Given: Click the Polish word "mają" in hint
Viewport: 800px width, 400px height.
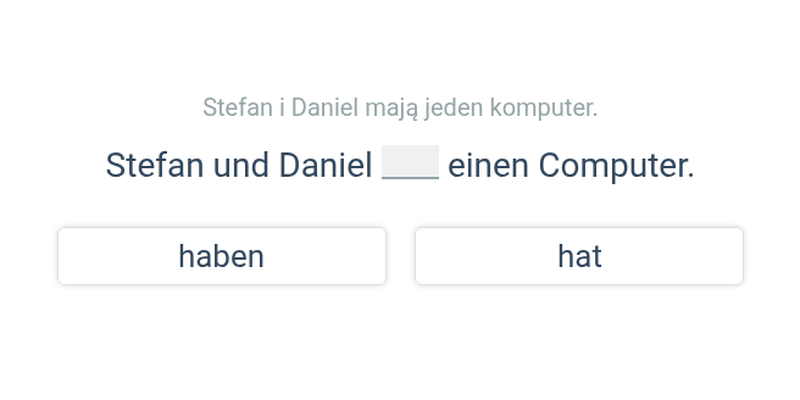Looking at the screenshot, I should pos(392,109).
